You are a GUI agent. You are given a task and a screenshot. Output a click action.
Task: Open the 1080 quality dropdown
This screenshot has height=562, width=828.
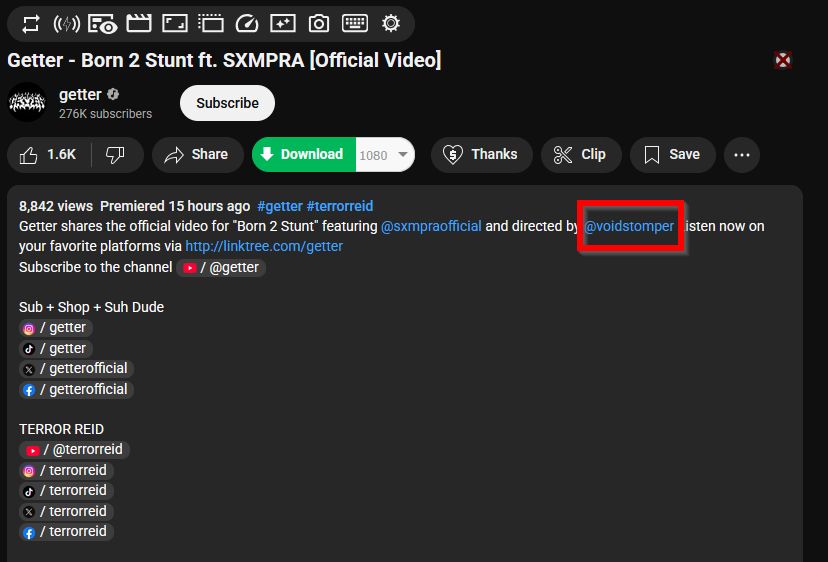pos(385,155)
